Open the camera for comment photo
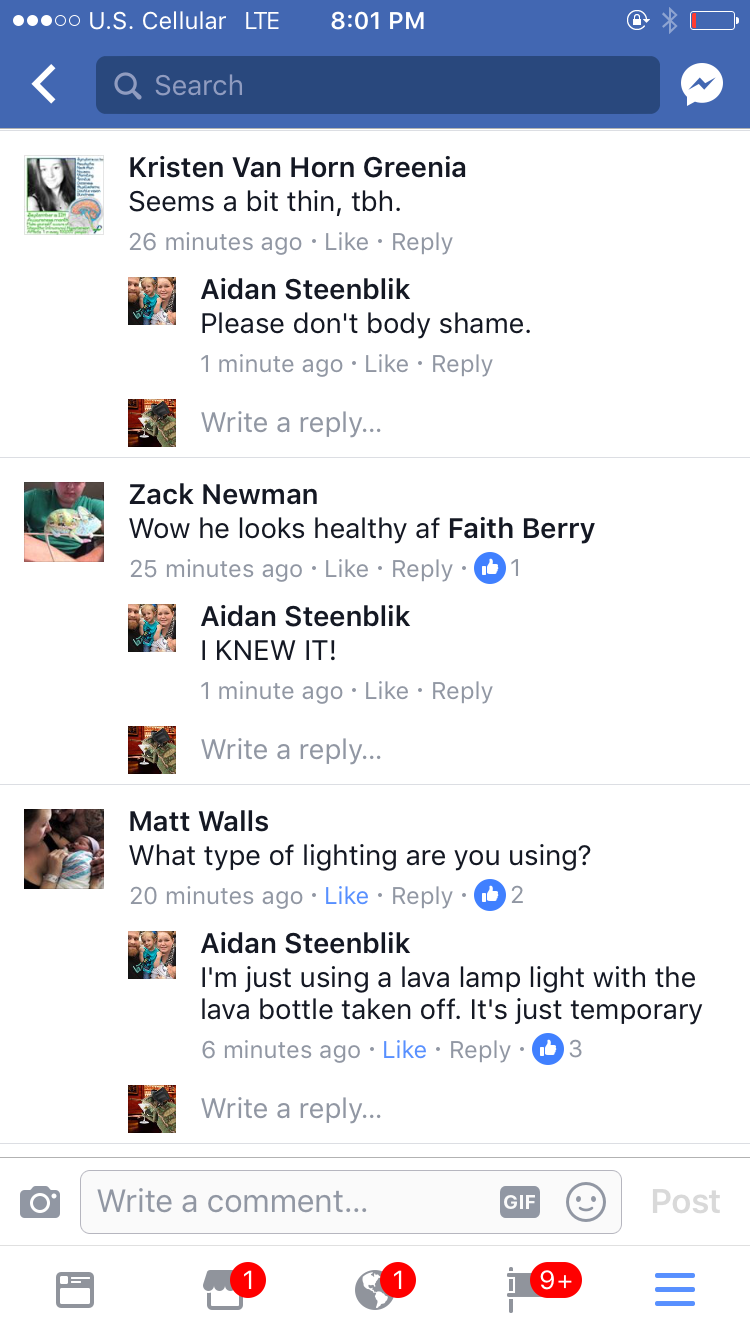750x1334 pixels. click(40, 1201)
